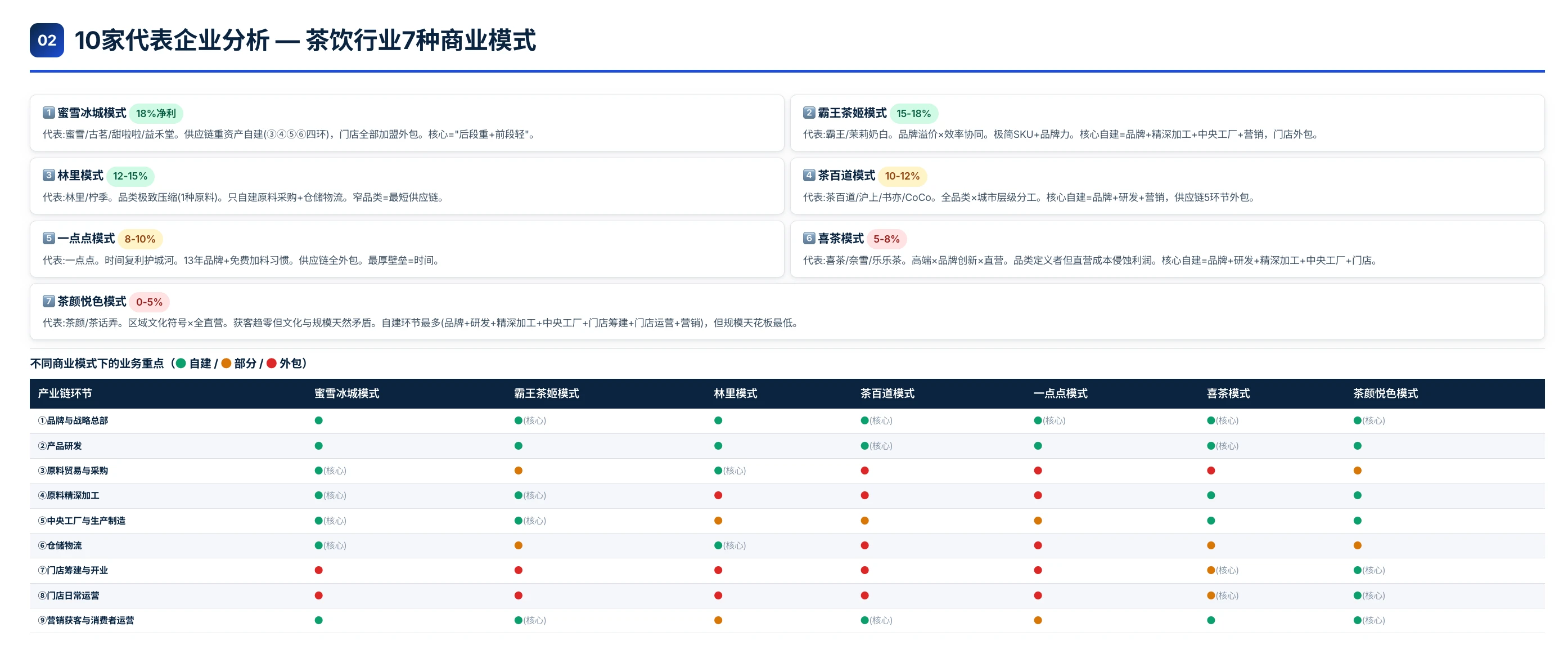Click the 5-8% margin badge
The image size is (1568, 654).
(886, 239)
